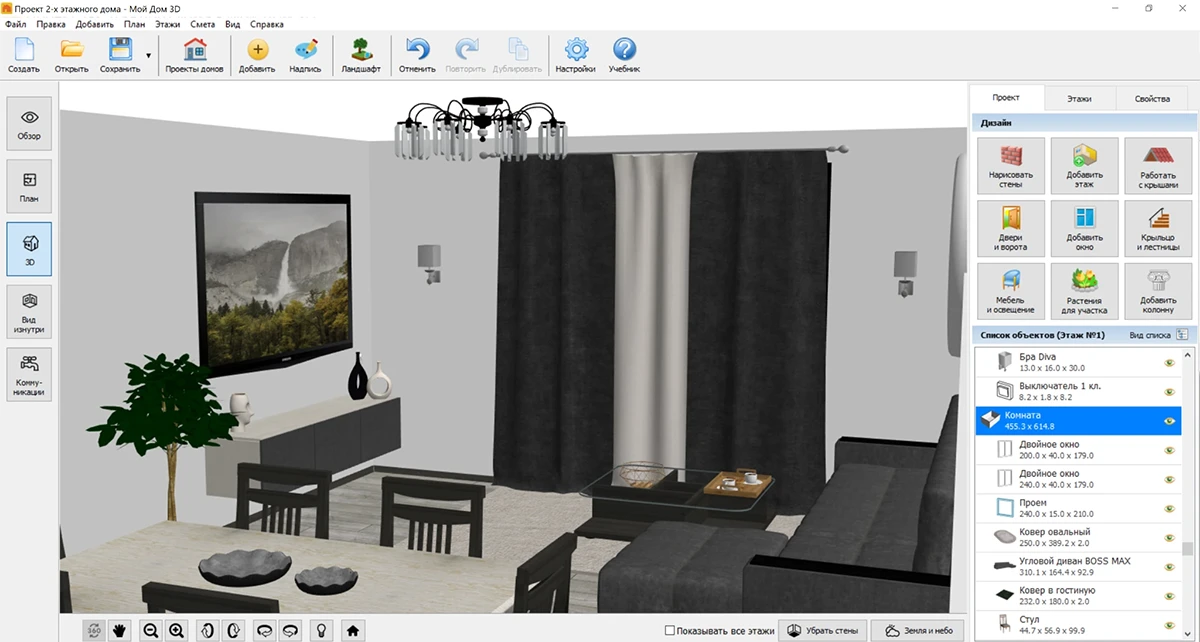Click the home reset-view icon
Viewport: 1200px width, 642px height.
pos(351,630)
